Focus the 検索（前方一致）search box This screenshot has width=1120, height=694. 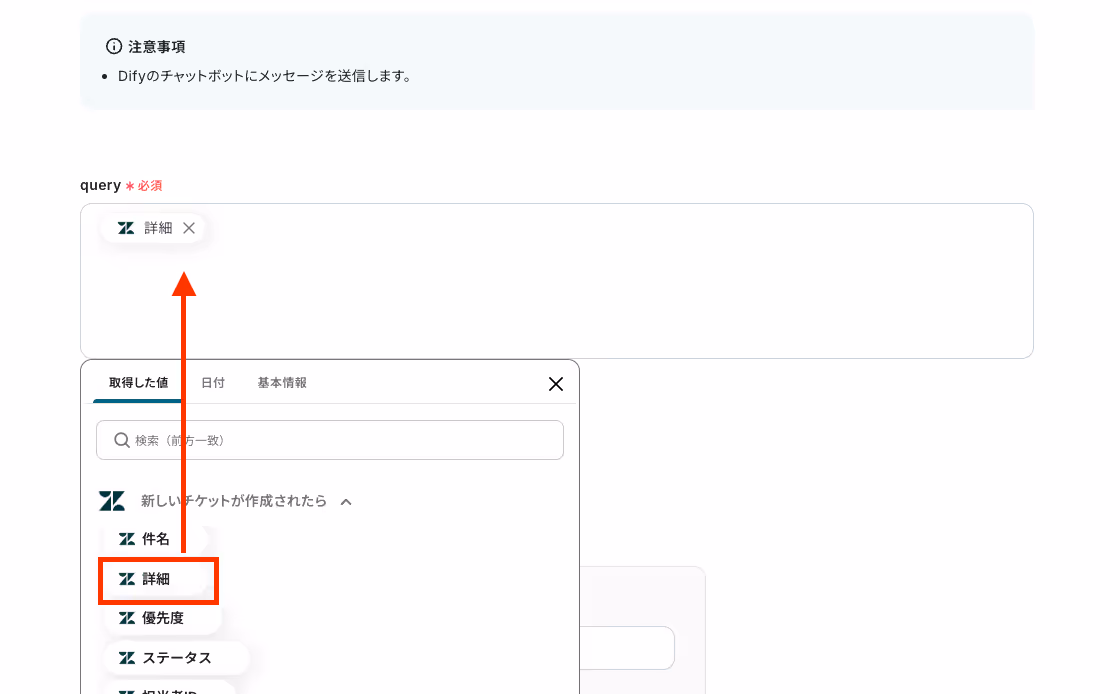click(329, 440)
